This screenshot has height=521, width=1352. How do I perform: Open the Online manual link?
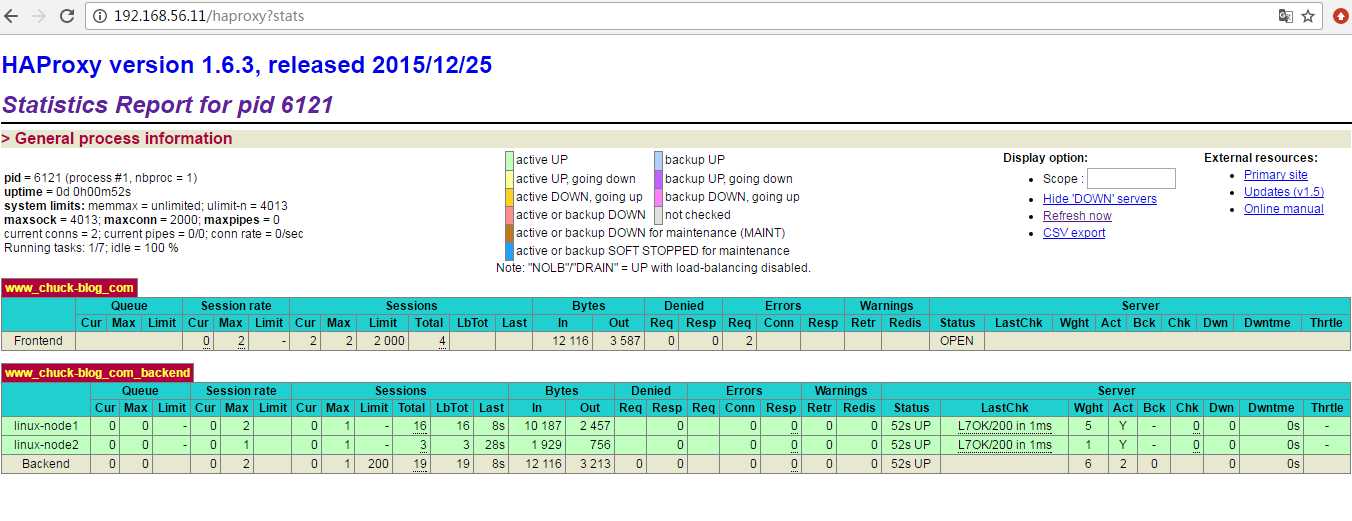[1284, 209]
